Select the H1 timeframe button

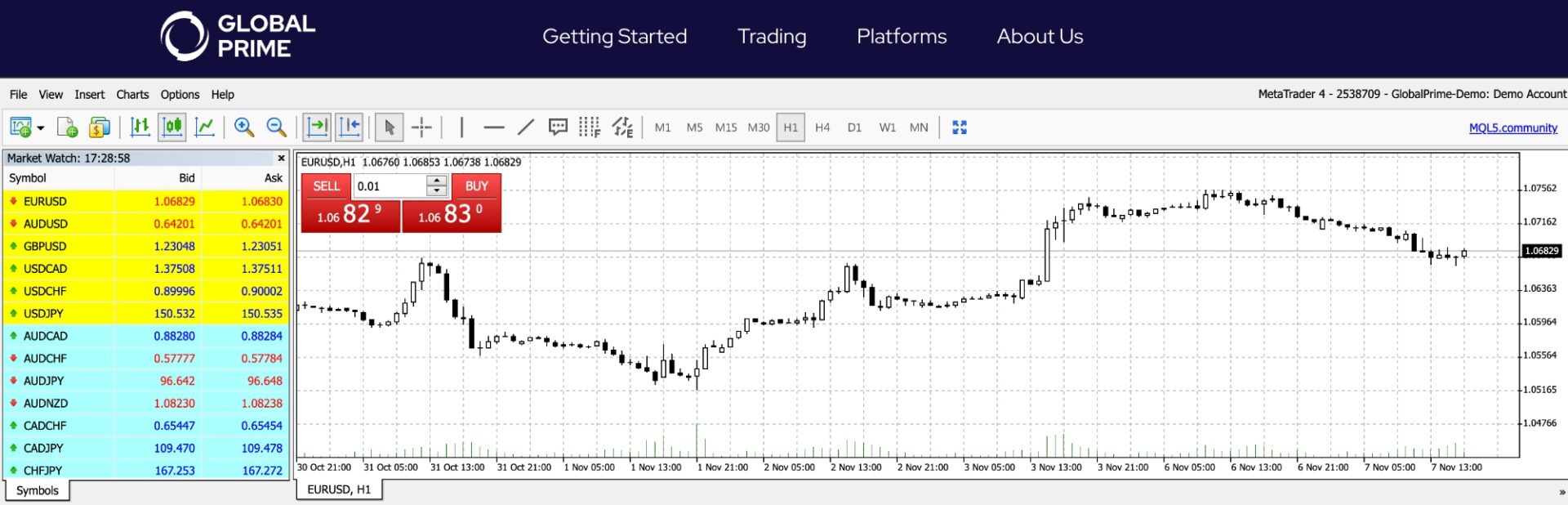point(791,127)
